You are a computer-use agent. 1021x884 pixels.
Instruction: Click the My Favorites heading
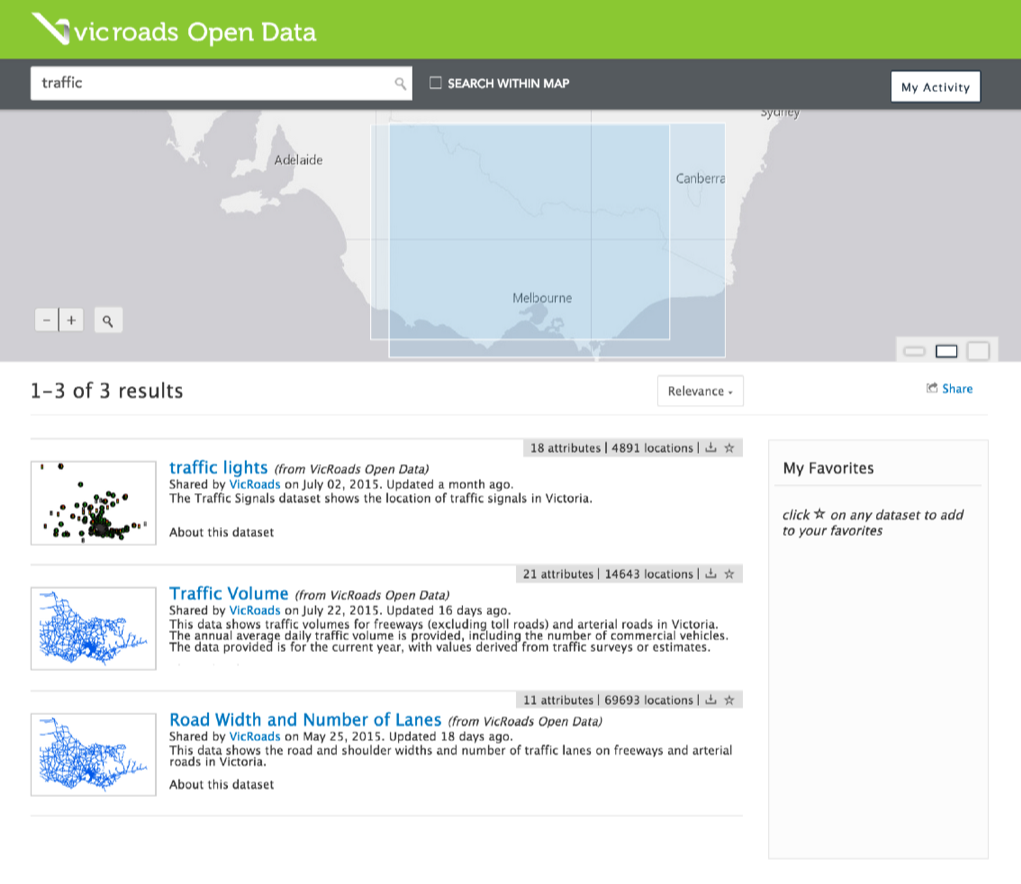coord(828,468)
